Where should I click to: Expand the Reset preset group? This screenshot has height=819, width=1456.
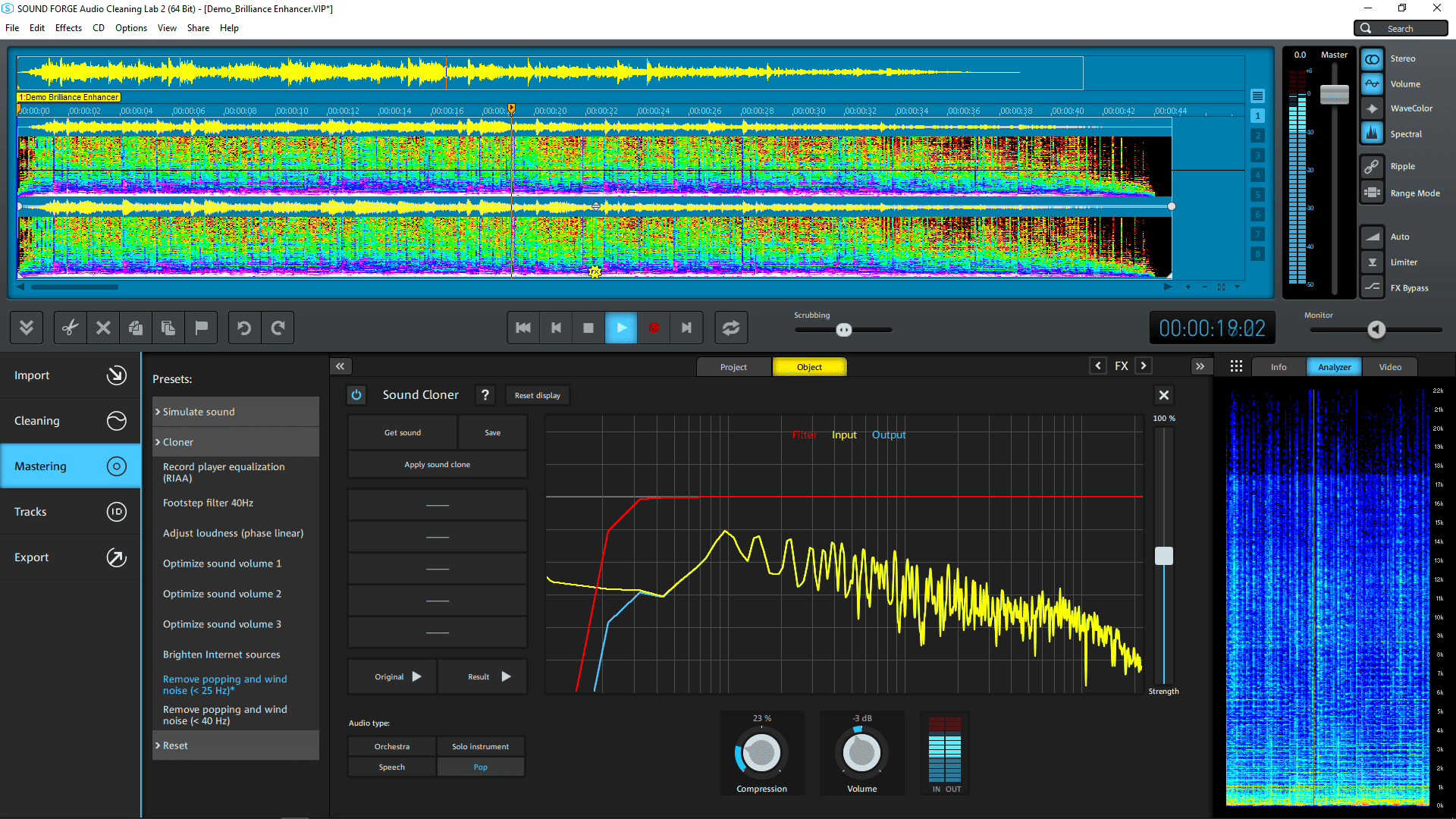(236, 745)
